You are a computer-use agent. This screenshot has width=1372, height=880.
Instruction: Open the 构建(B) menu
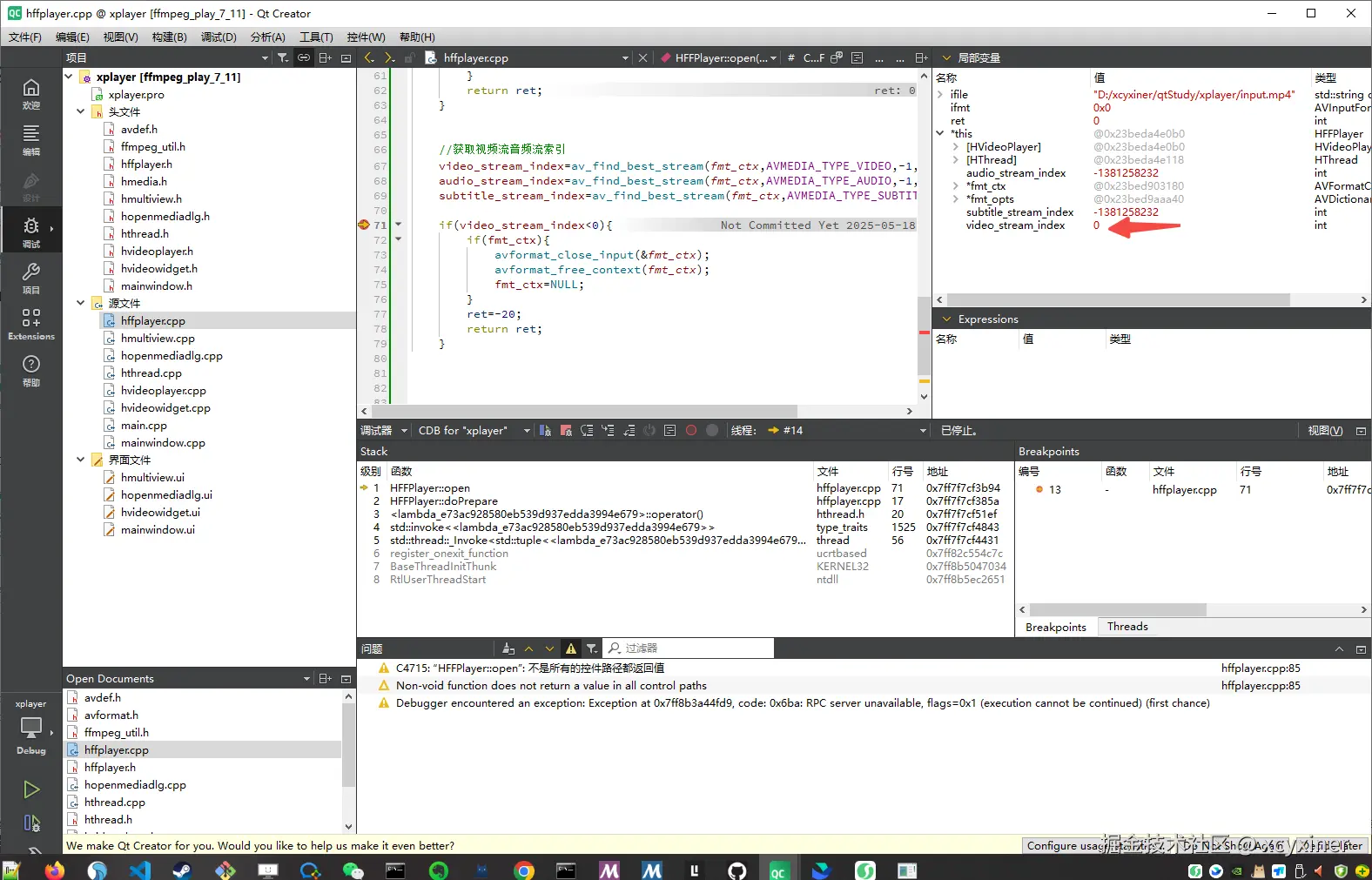169,37
